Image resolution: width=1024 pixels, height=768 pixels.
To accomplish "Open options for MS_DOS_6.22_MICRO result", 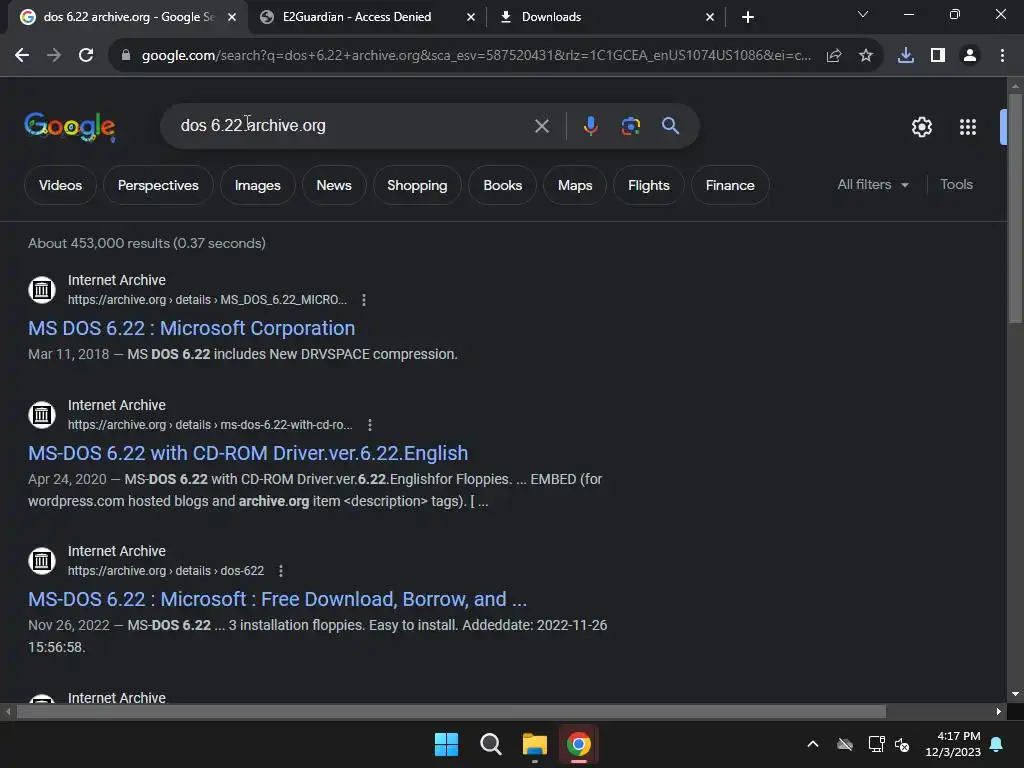I will (364, 300).
